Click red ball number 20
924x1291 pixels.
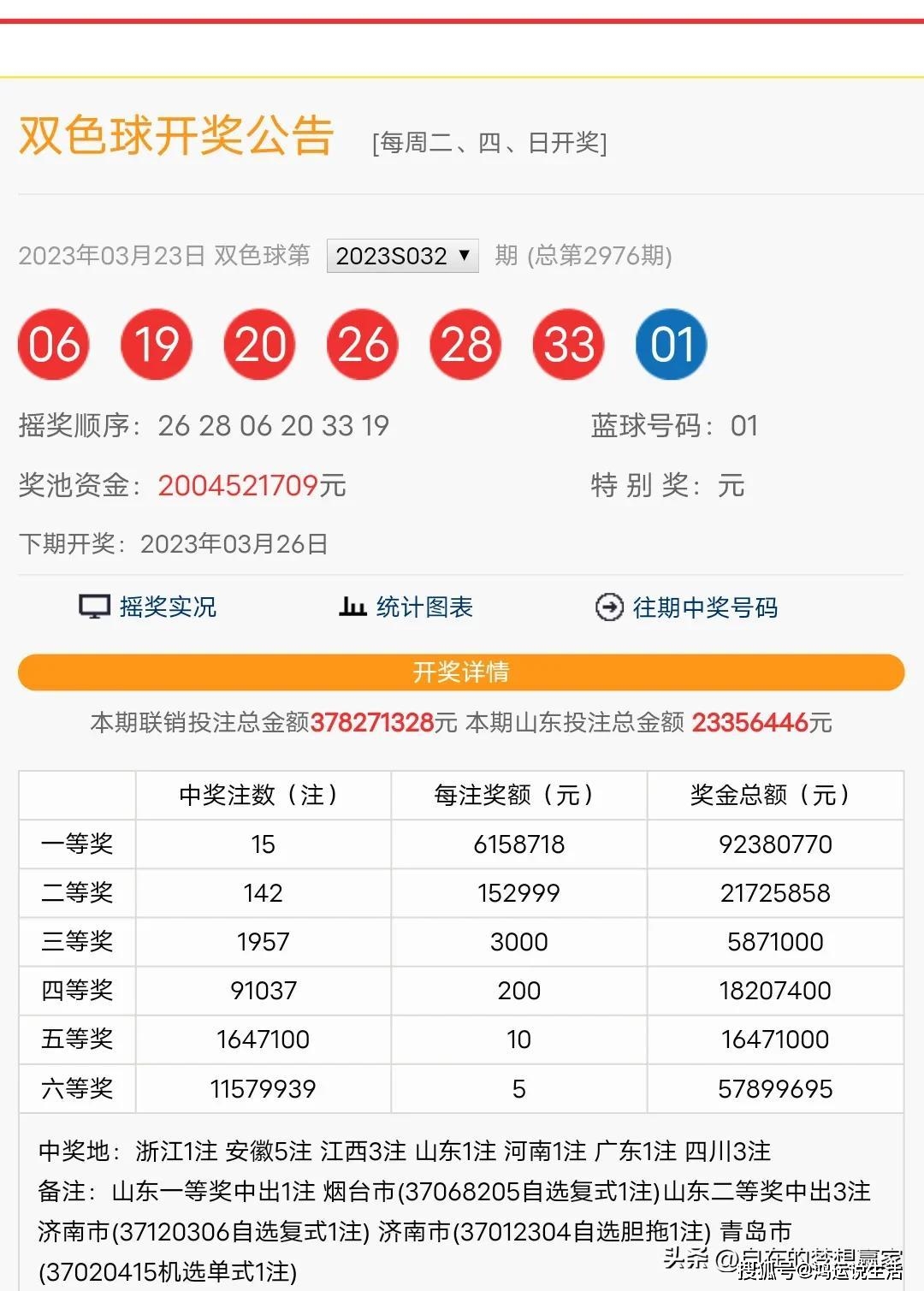[260, 345]
